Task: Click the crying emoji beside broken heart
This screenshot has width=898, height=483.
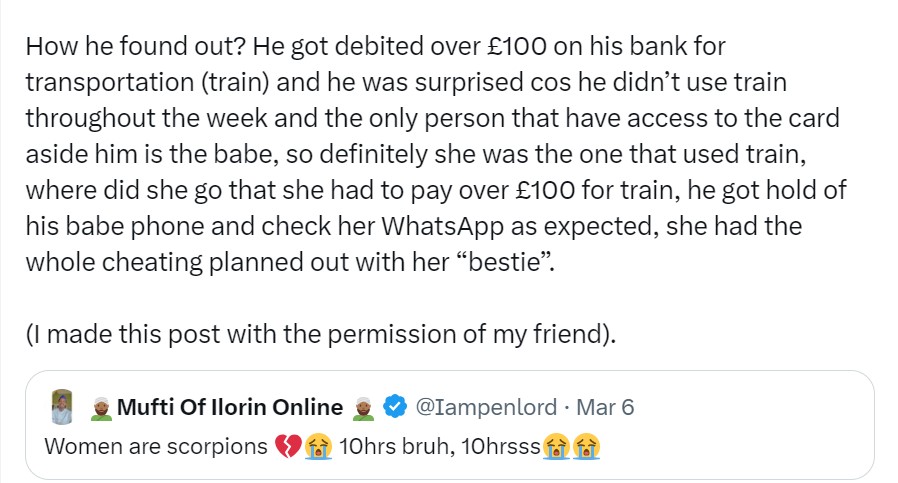Action: click(318, 445)
